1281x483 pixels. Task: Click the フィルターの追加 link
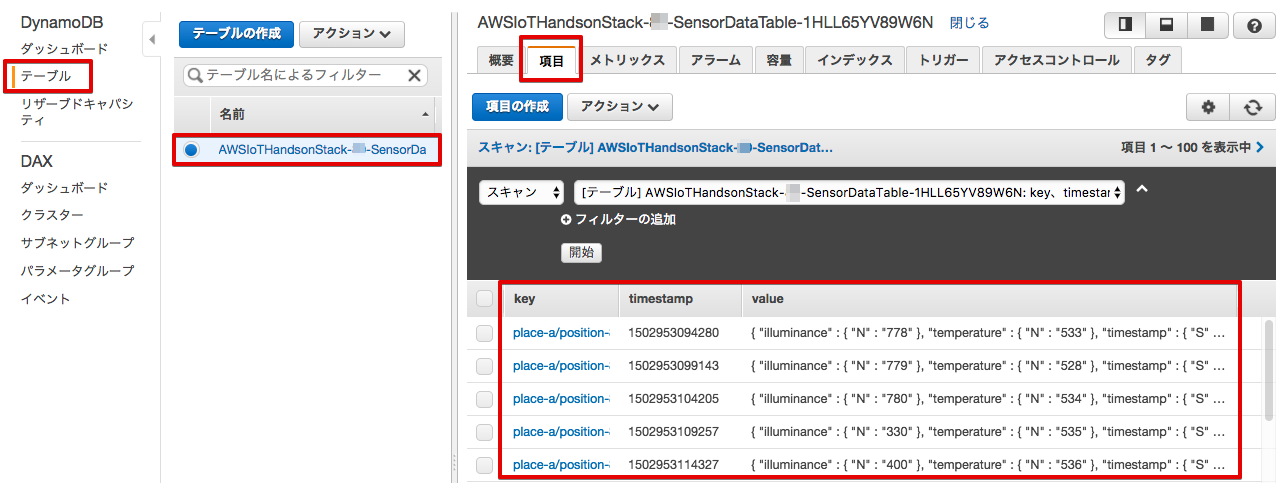click(x=625, y=219)
